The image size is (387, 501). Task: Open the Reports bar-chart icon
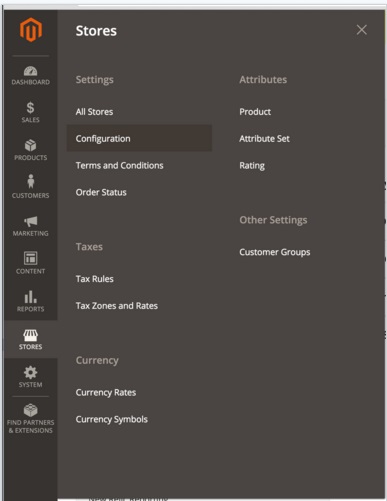click(x=30, y=296)
